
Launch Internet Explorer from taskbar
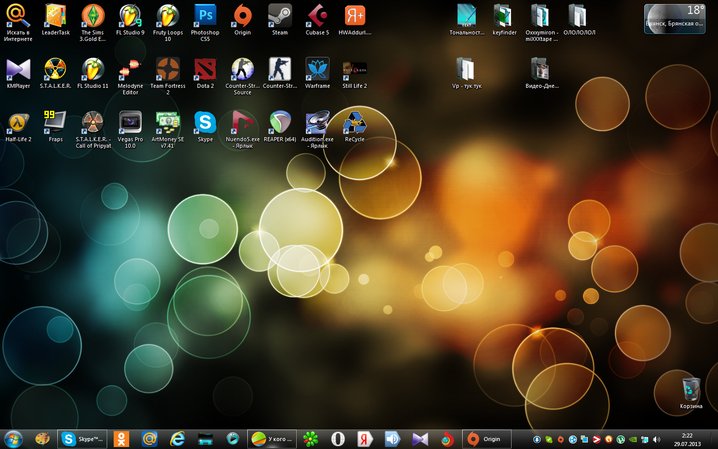[x=177, y=439]
